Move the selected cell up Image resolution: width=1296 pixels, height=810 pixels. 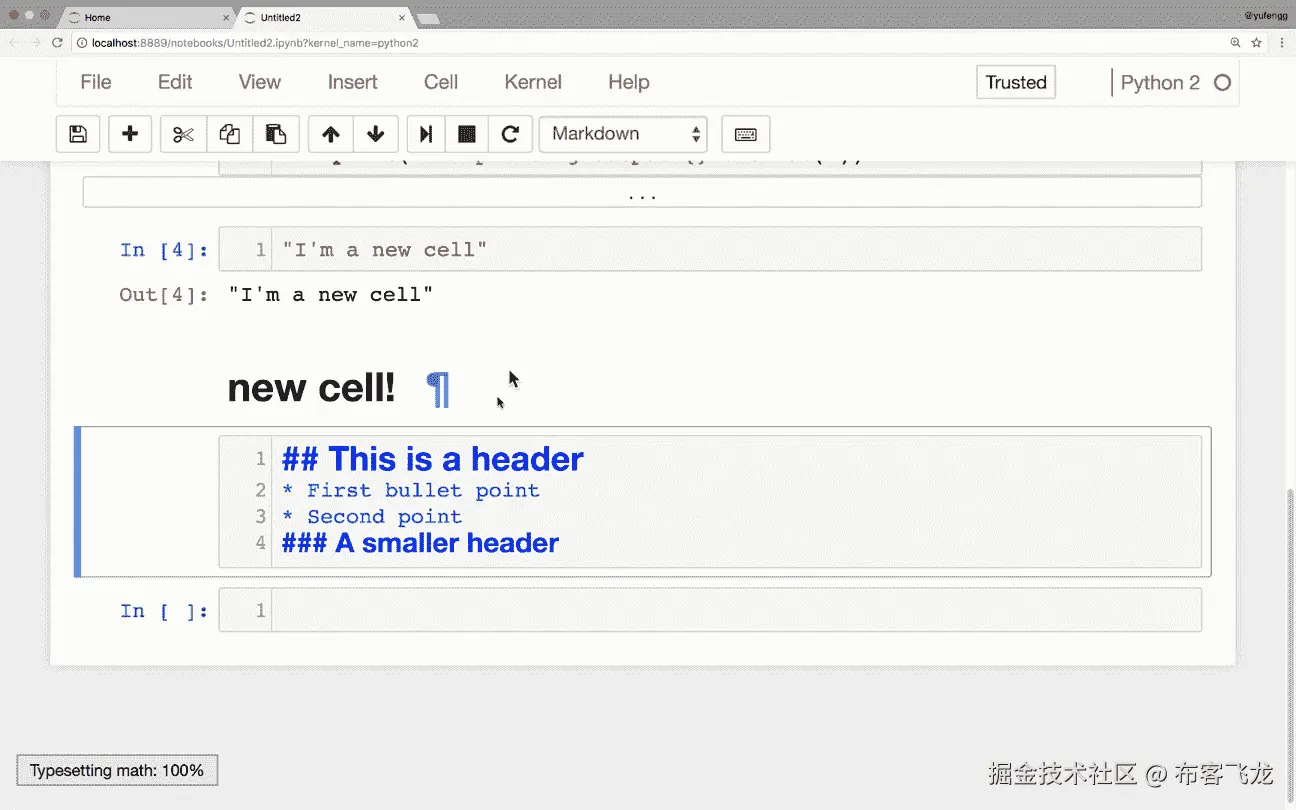[x=331, y=134]
